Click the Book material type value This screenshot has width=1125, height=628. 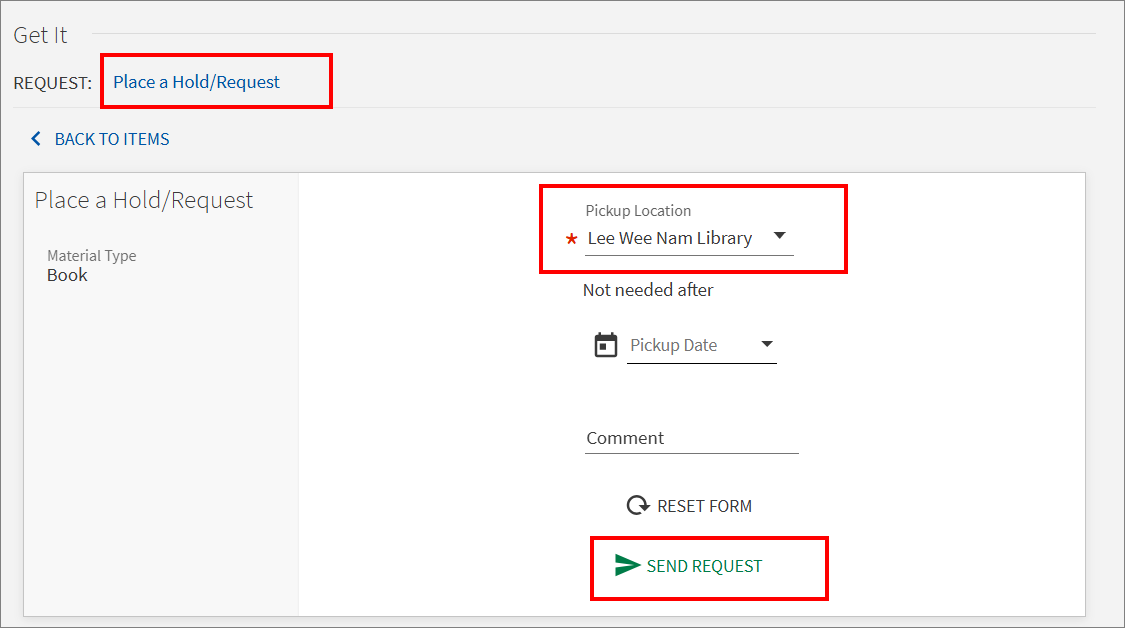tap(67, 275)
